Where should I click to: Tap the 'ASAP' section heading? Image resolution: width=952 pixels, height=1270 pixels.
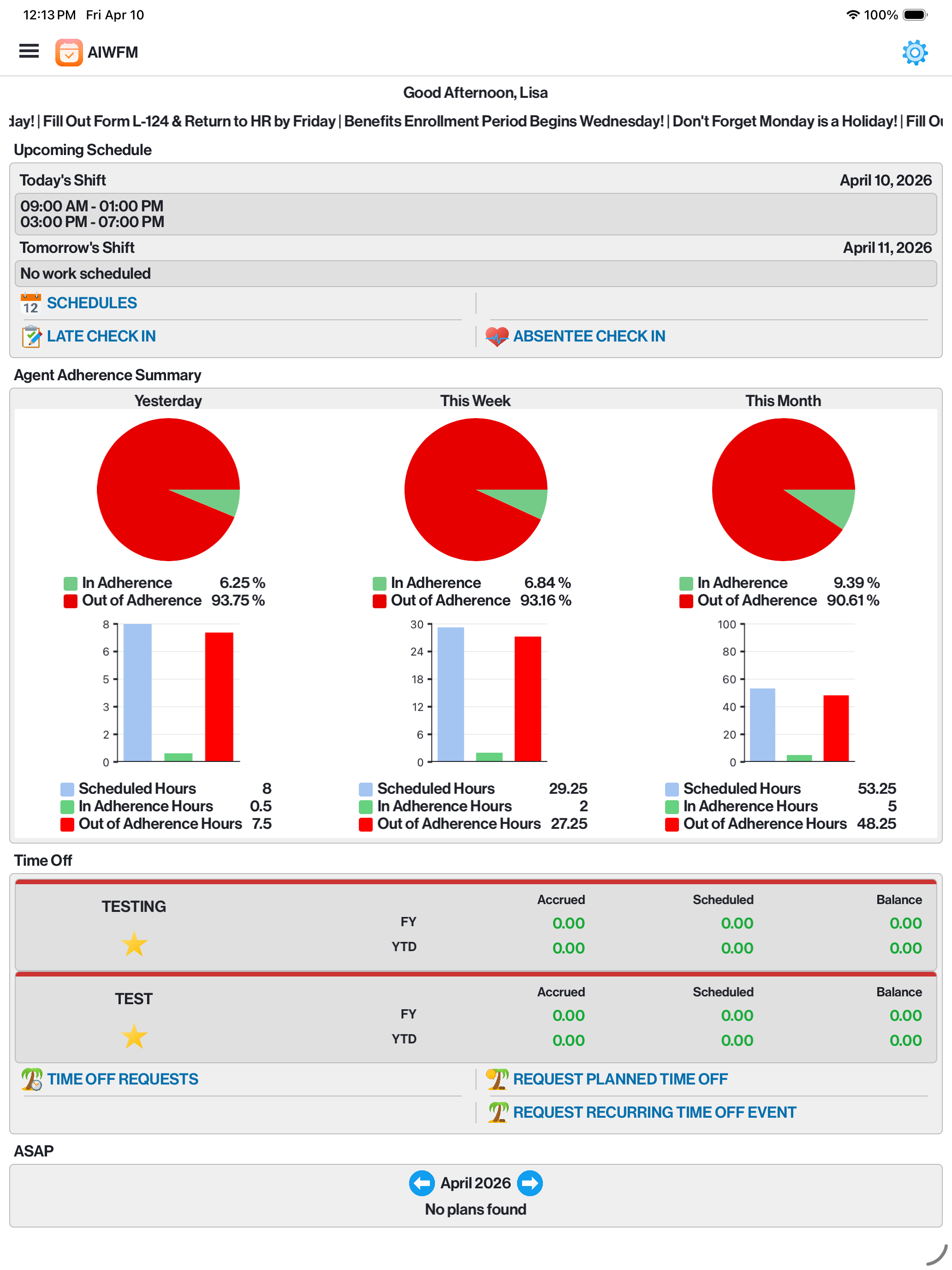(34, 1151)
